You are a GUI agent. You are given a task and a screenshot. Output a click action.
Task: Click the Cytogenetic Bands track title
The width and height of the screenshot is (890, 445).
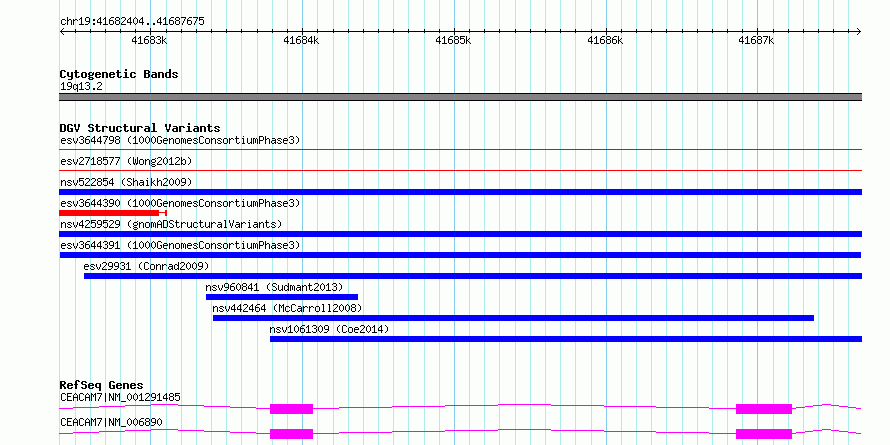(x=119, y=74)
